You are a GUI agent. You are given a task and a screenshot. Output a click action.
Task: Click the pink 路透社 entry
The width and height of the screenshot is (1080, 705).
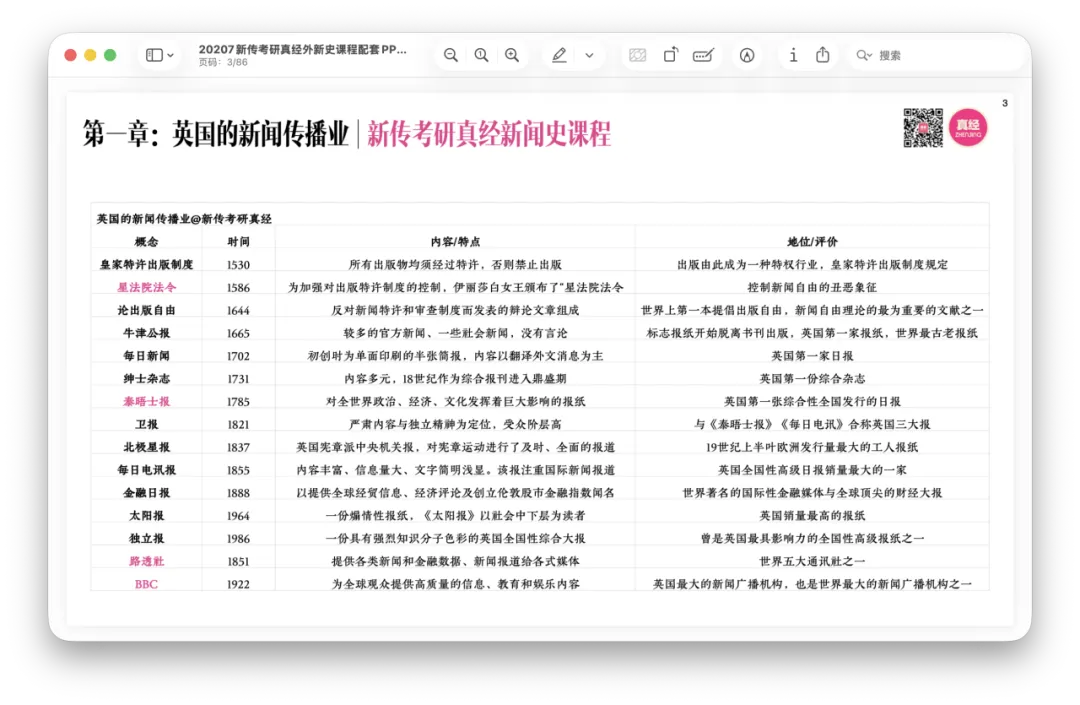[x=146, y=560]
